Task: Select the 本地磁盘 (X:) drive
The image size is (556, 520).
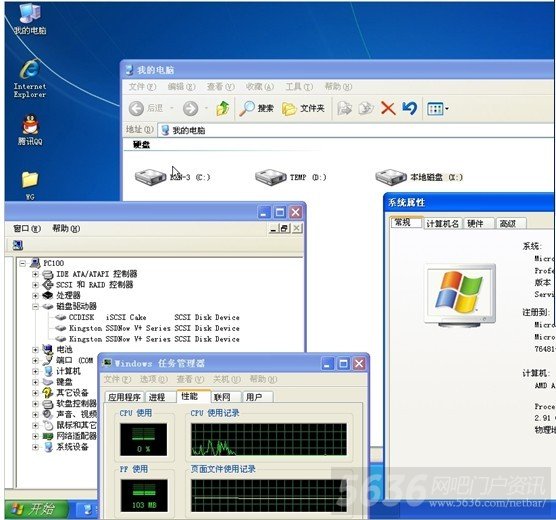Action: click(419, 177)
